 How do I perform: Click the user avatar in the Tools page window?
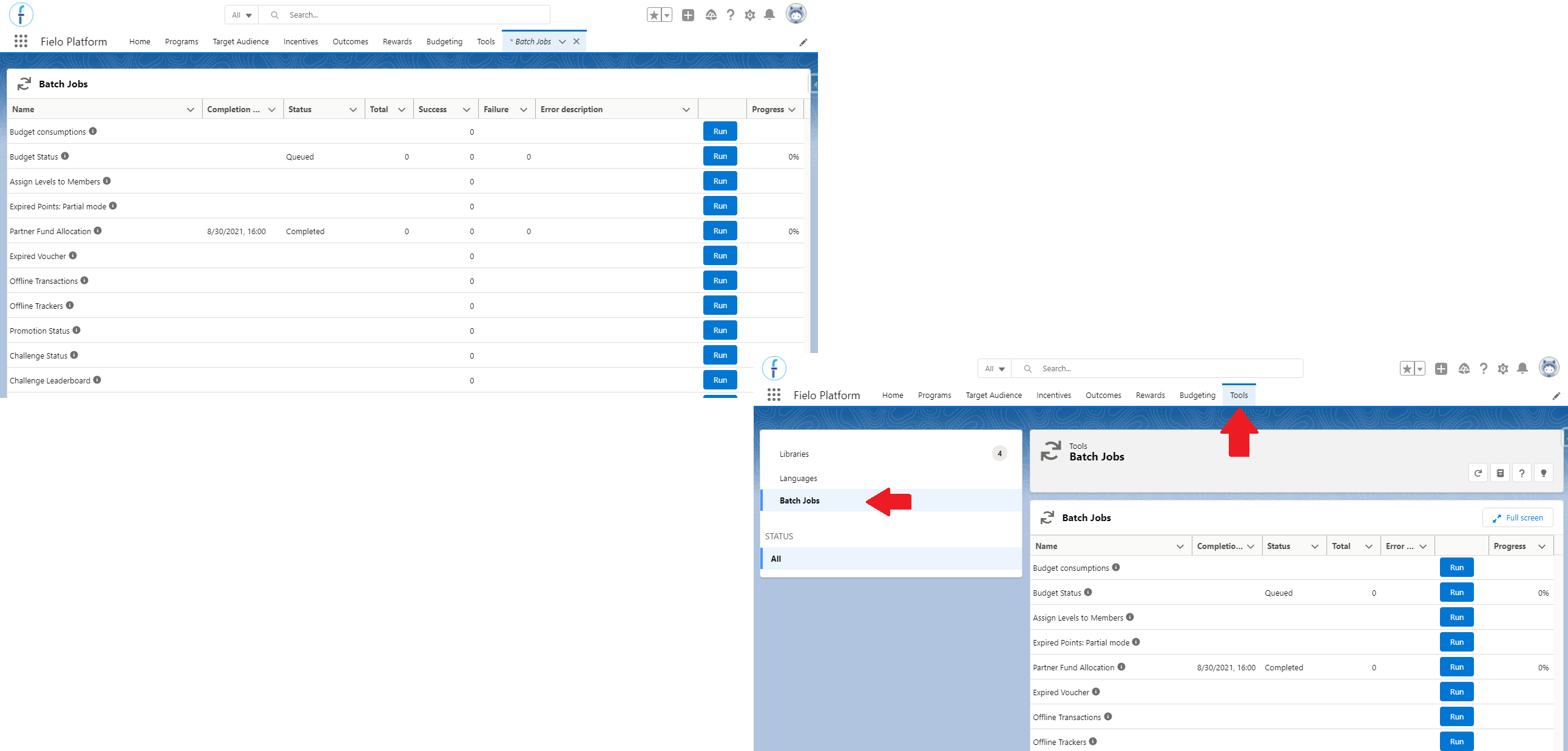click(x=1549, y=367)
